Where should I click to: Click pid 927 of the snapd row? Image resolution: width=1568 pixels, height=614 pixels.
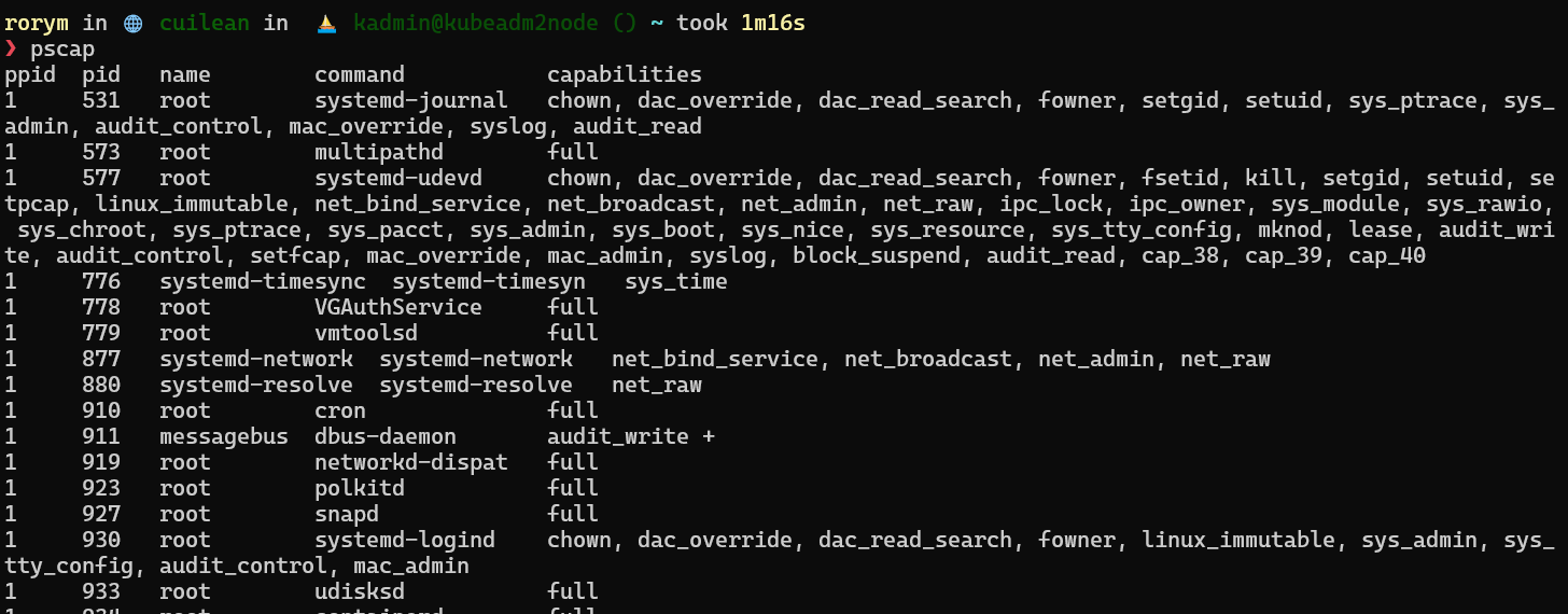(x=101, y=514)
